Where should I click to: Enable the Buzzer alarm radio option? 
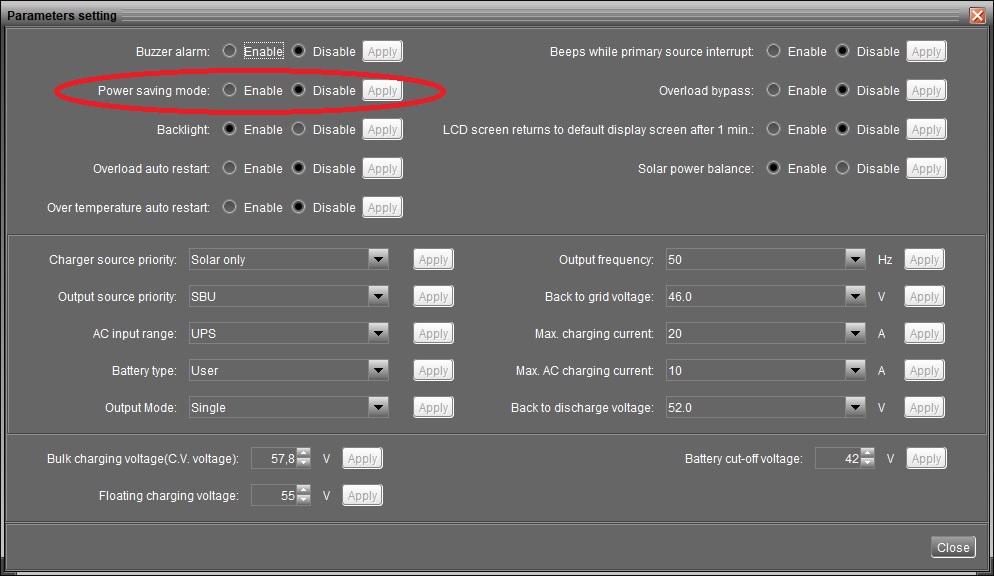[x=230, y=51]
